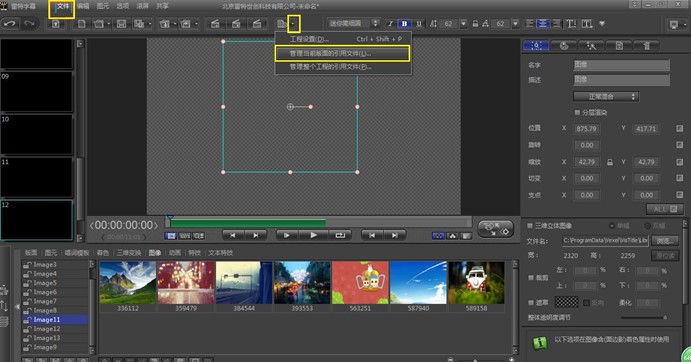This screenshot has height=362, width=691.
Task: Open the 文件 menu
Action: click(x=63, y=7)
